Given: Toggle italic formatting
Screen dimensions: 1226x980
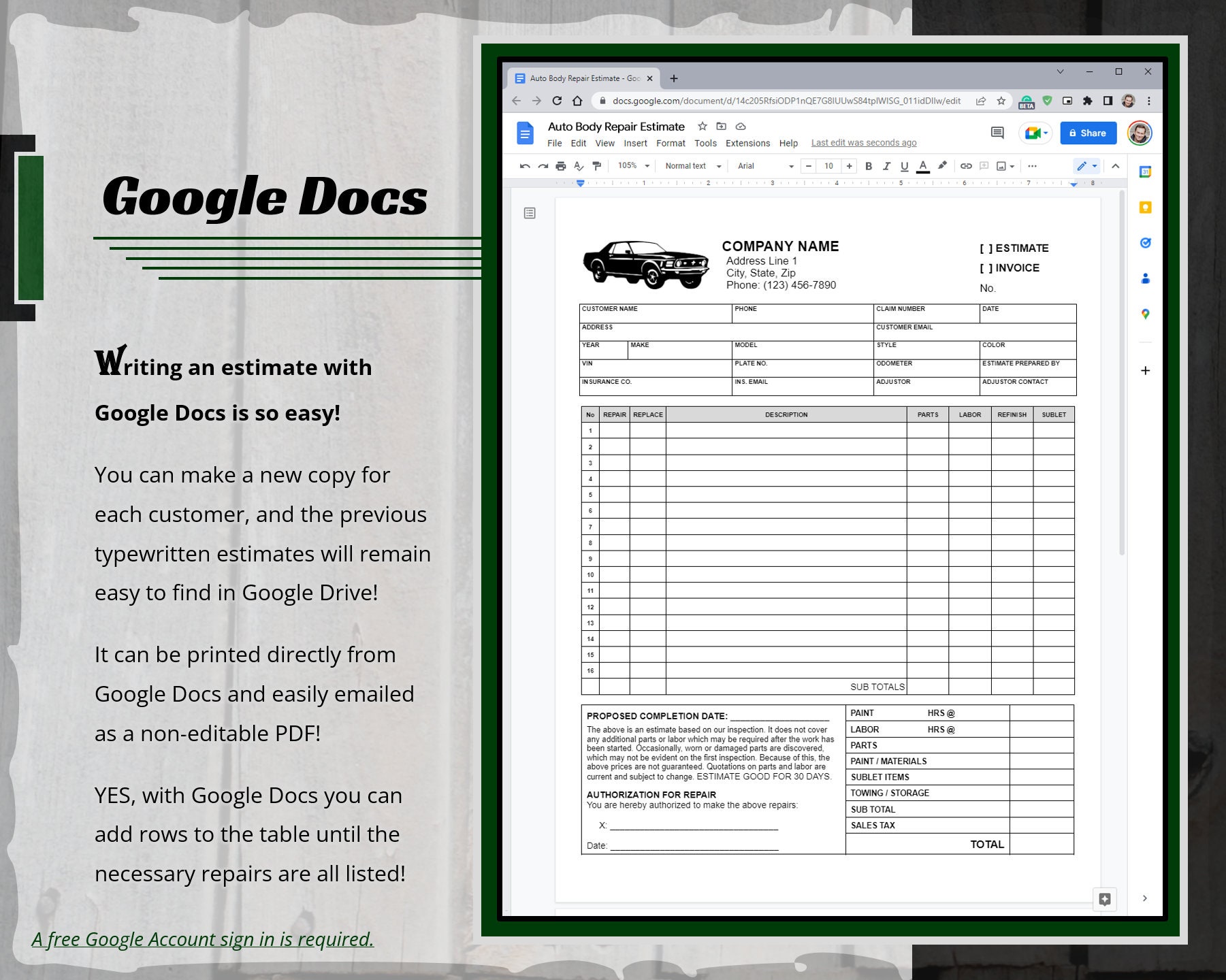Looking at the screenshot, I should tap(886, 166).
